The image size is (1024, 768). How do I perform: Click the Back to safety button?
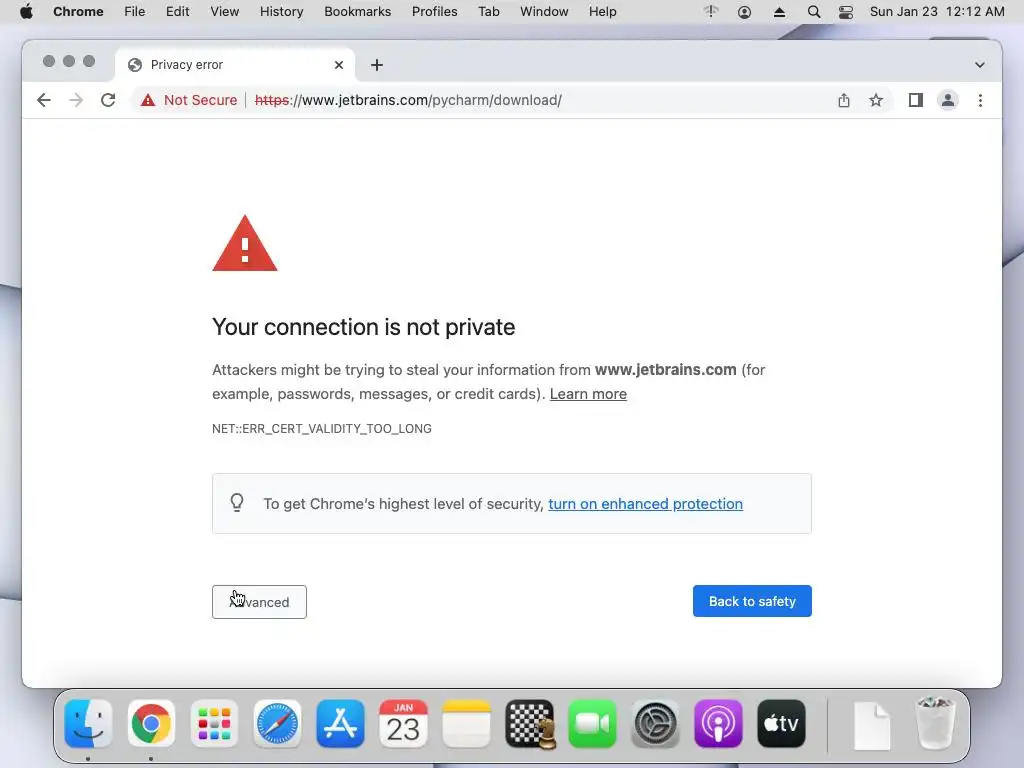pyautogui.click(x=752, y=601)
